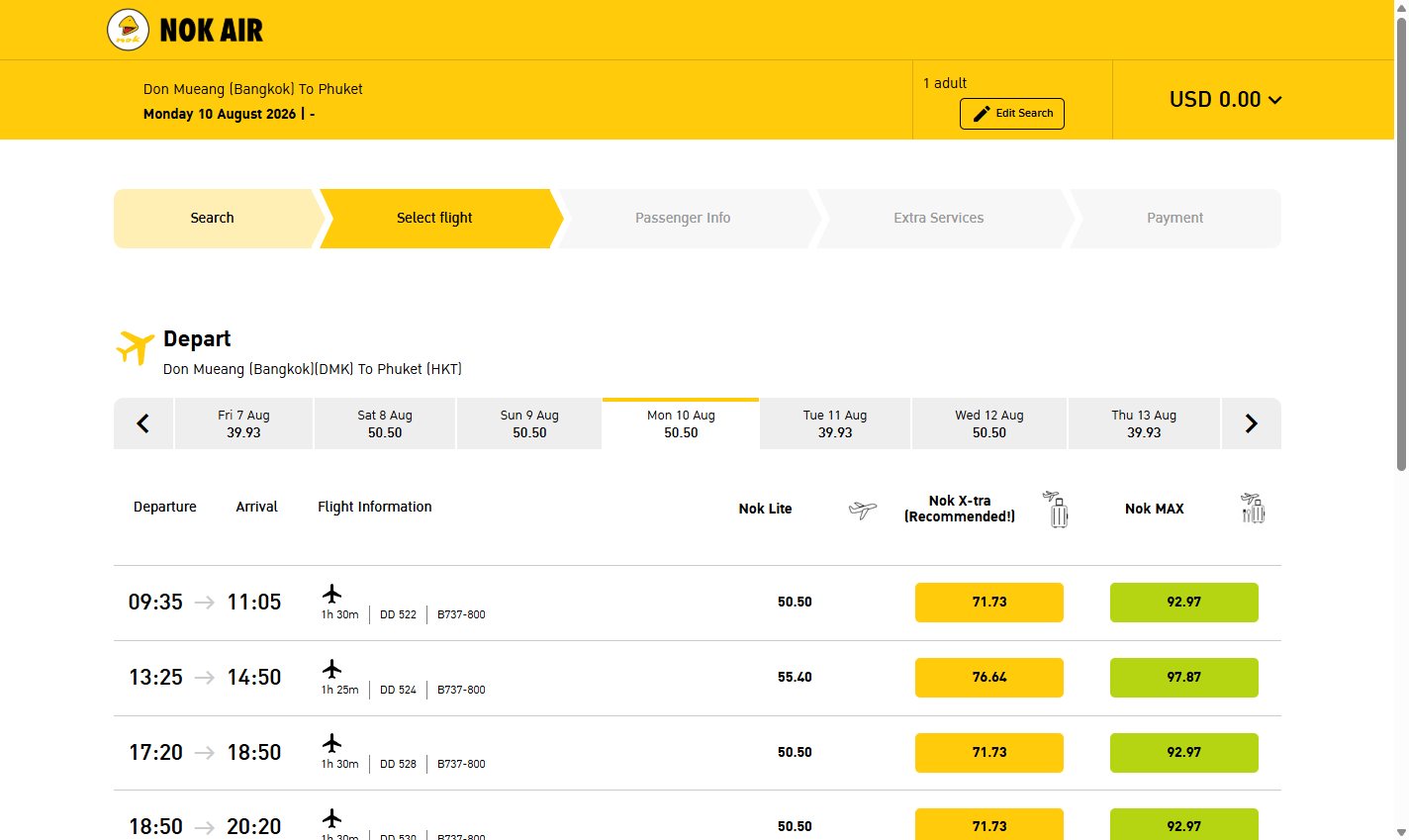Select the Thu 13 Aug date tab
Screen dimensions: 1409x840
click(1144, 423)
